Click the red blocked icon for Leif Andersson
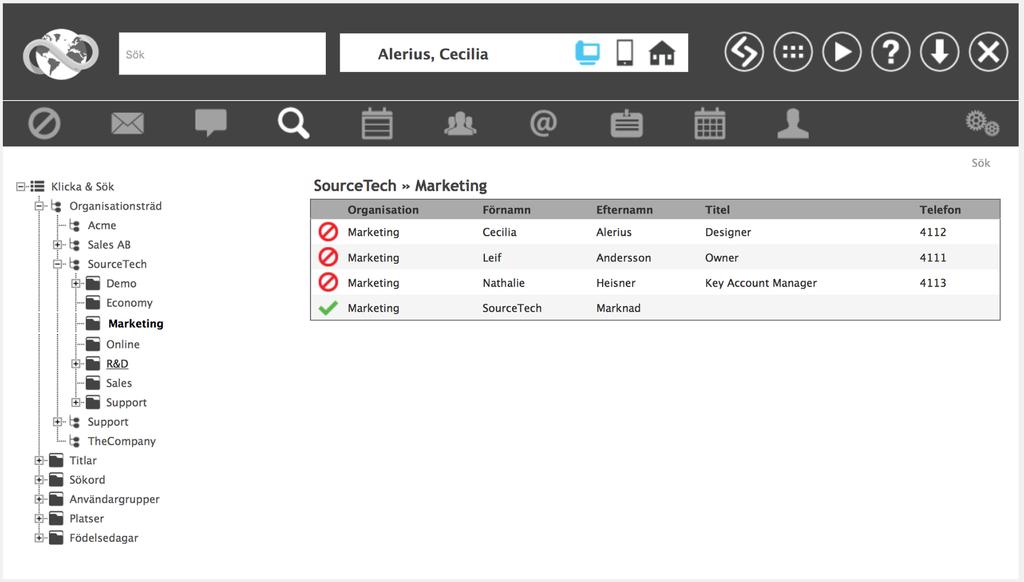The height and width of the screenshot is (582, 1024). coord(328,257)
